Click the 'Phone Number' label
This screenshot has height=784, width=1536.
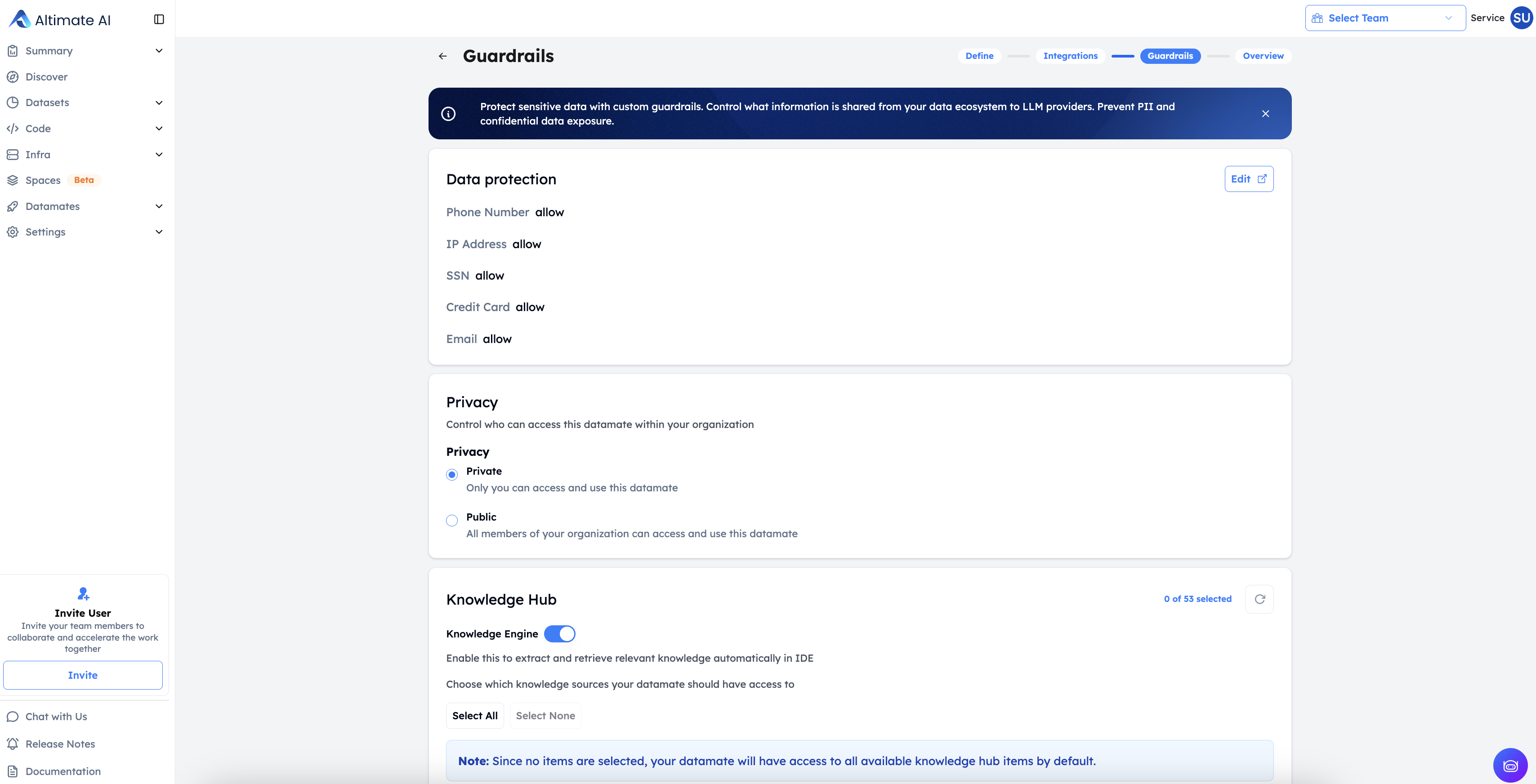(487, 212)
